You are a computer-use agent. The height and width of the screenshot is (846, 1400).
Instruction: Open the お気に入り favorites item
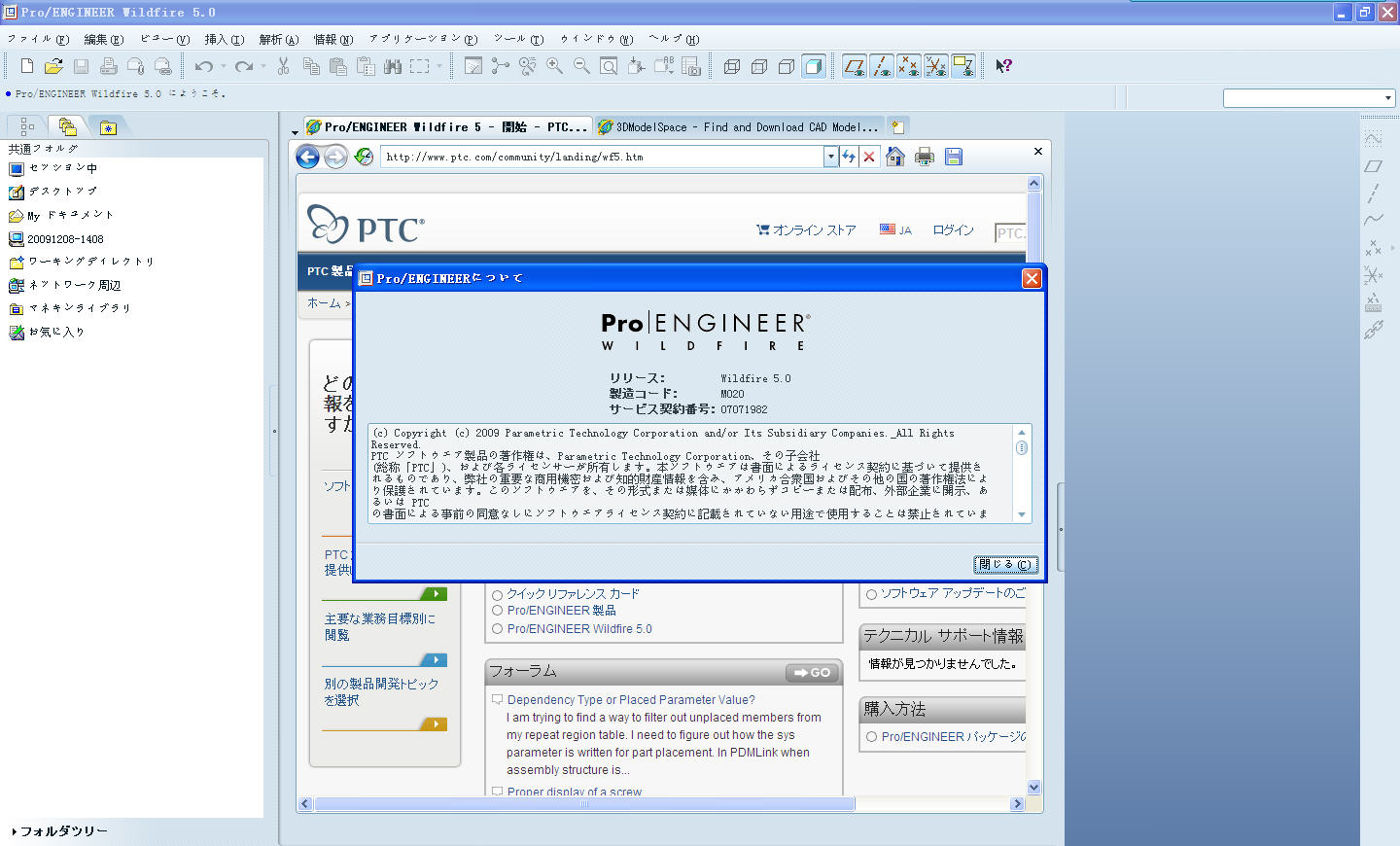47,332
